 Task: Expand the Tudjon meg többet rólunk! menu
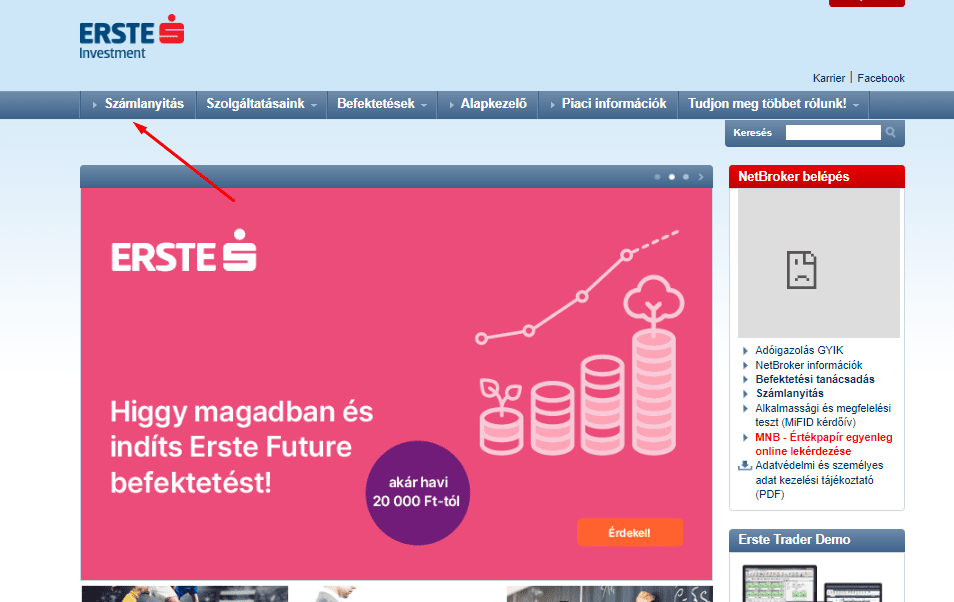click(773, 104)
